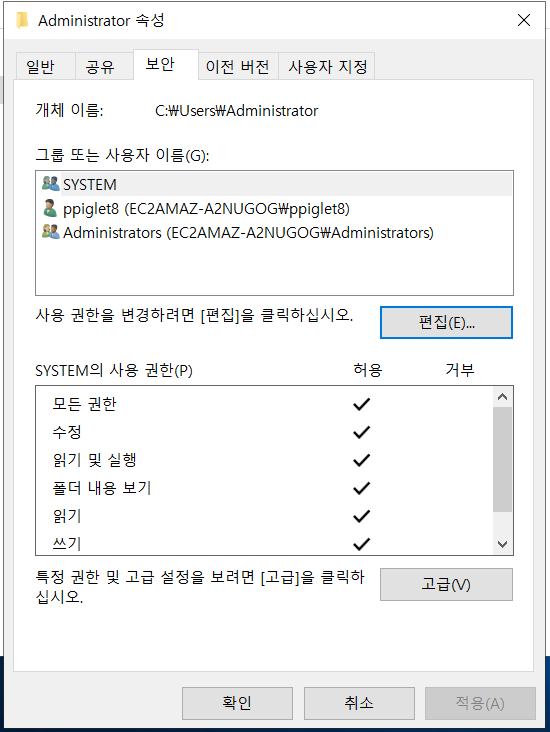Image resolution: width=550 pixels, height=732 pixels.
Task: Click the permissions list scrollbar thumb
Action: (502, 459)
